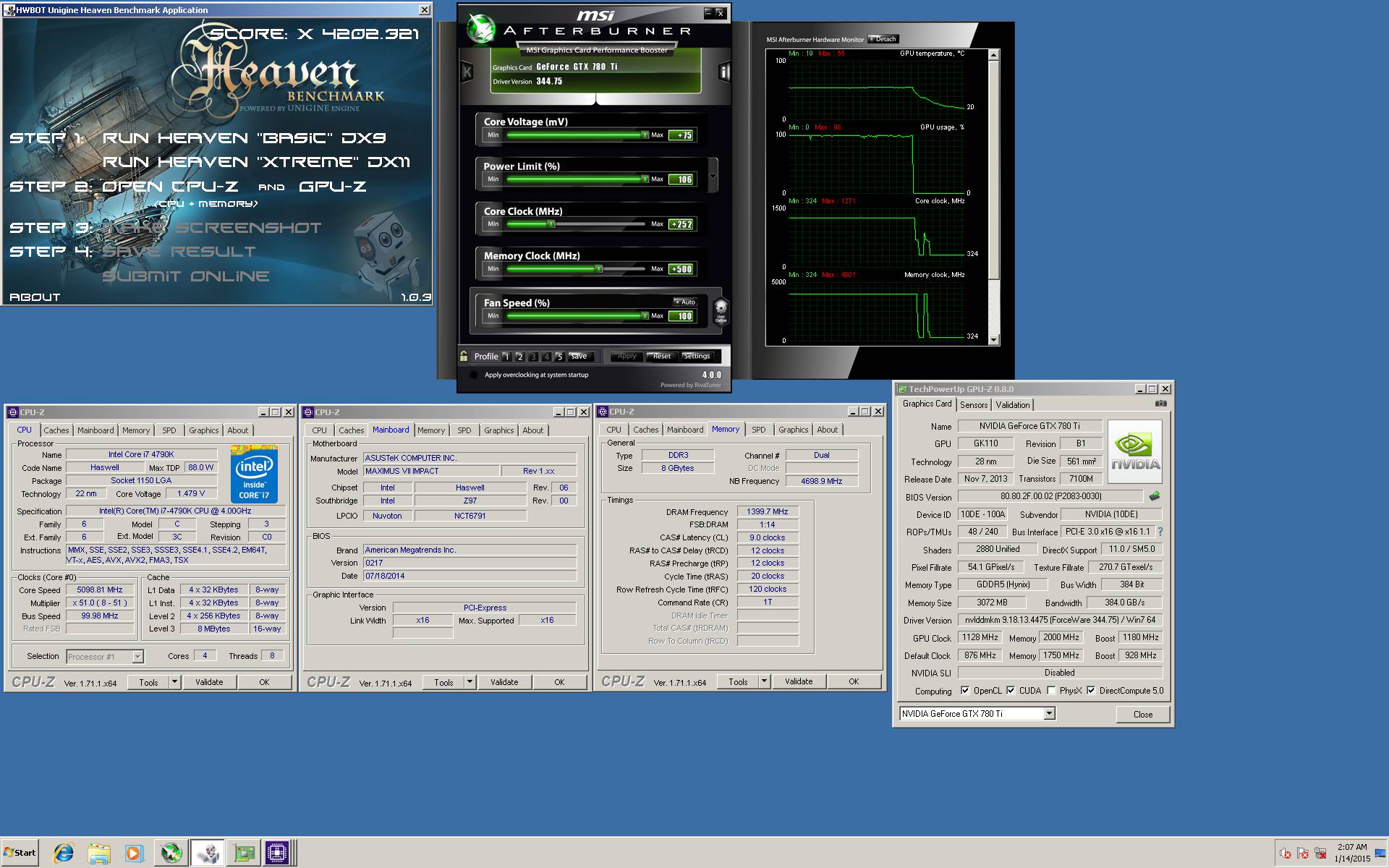This screenshot has width=1389, height=868.
Task: Click Validate in leftmost CPU-Z window
Action: [209, 682]
